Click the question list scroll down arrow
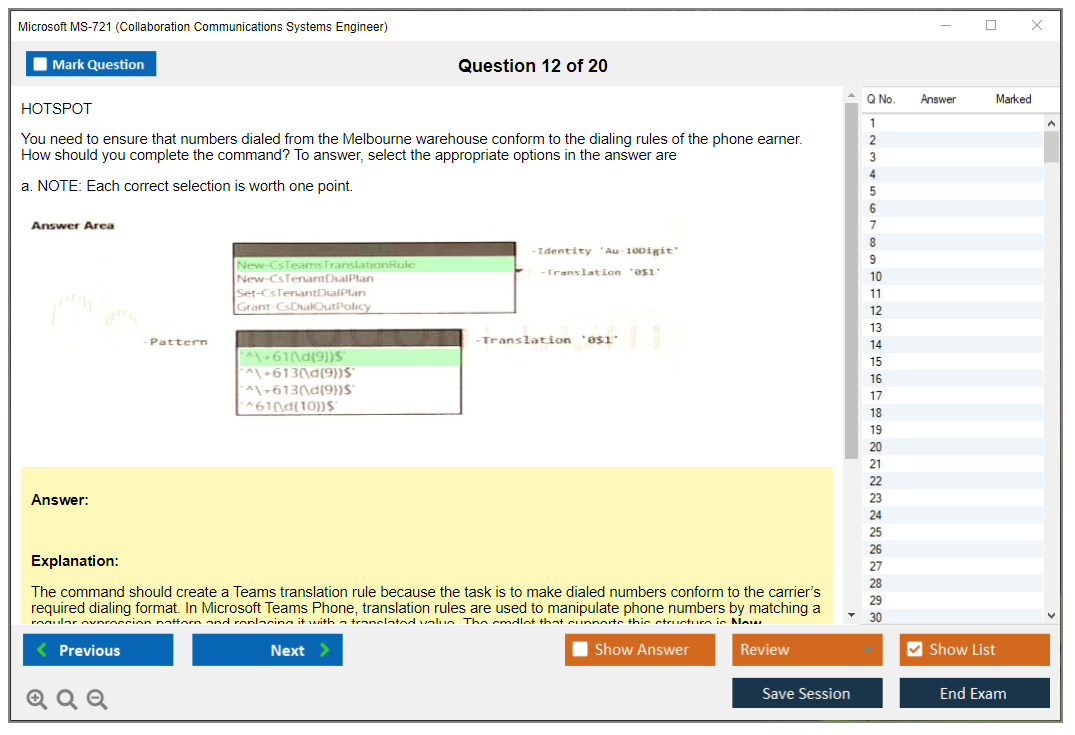Image resolution: width=1075 pixels, height=735 pixels. pos(1051,615)
